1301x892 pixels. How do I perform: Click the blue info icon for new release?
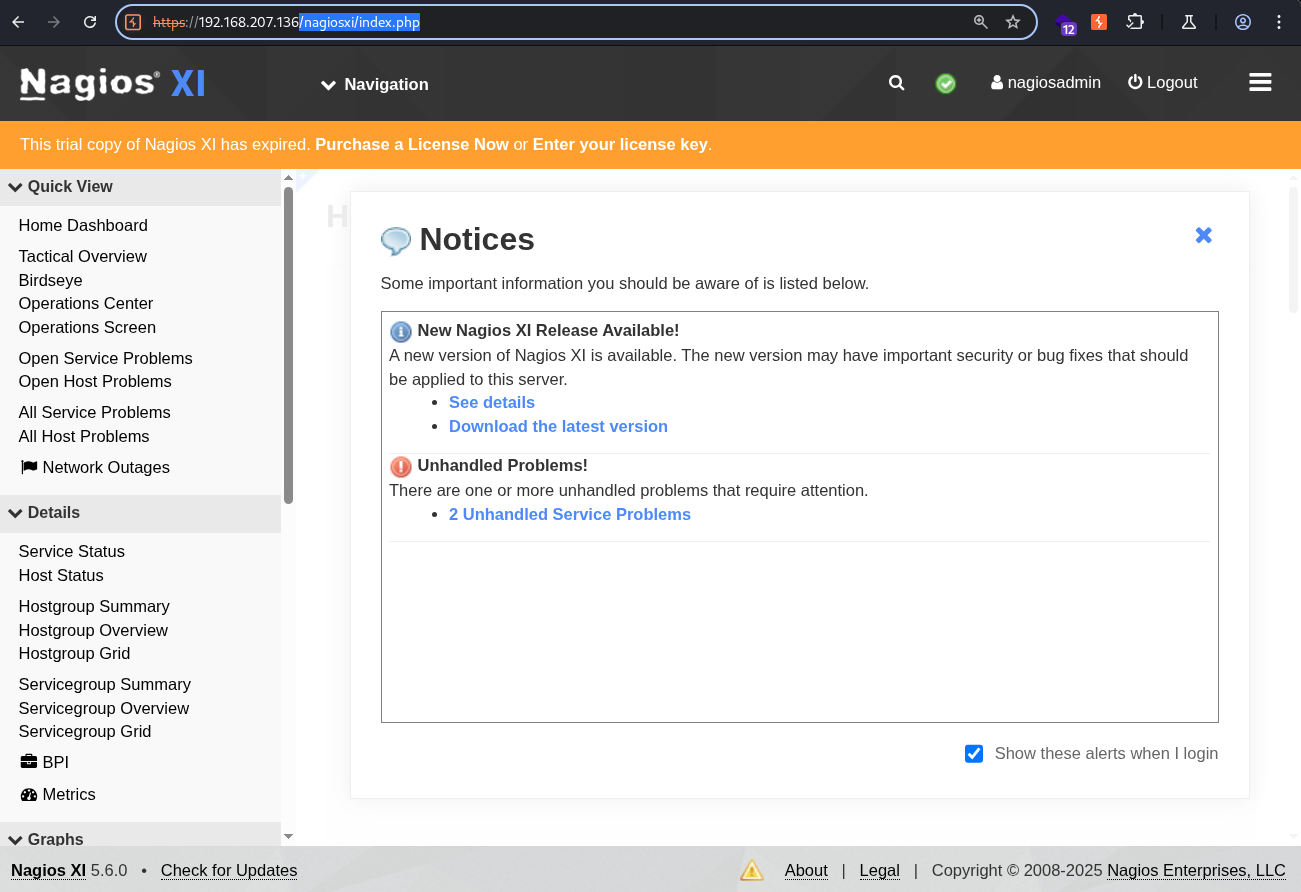coord(400,331)
